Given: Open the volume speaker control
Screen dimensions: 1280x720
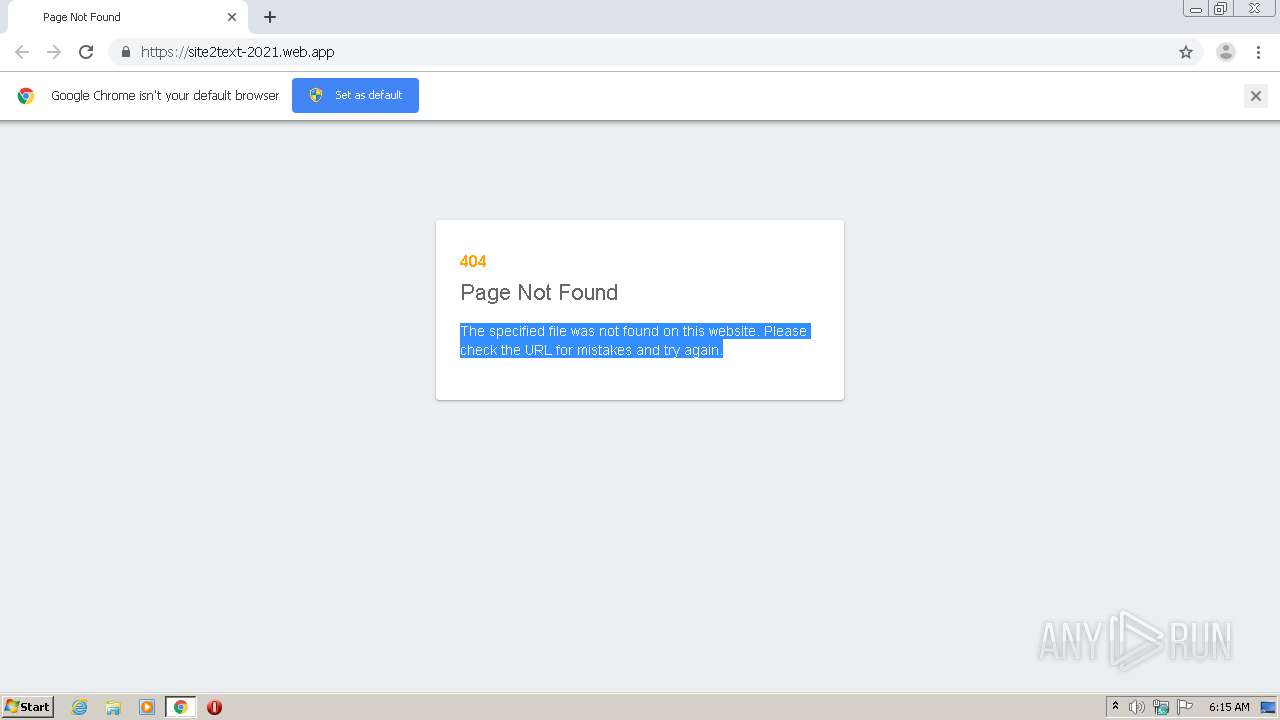Looking at the screenshot, I should coord(1137,707).
